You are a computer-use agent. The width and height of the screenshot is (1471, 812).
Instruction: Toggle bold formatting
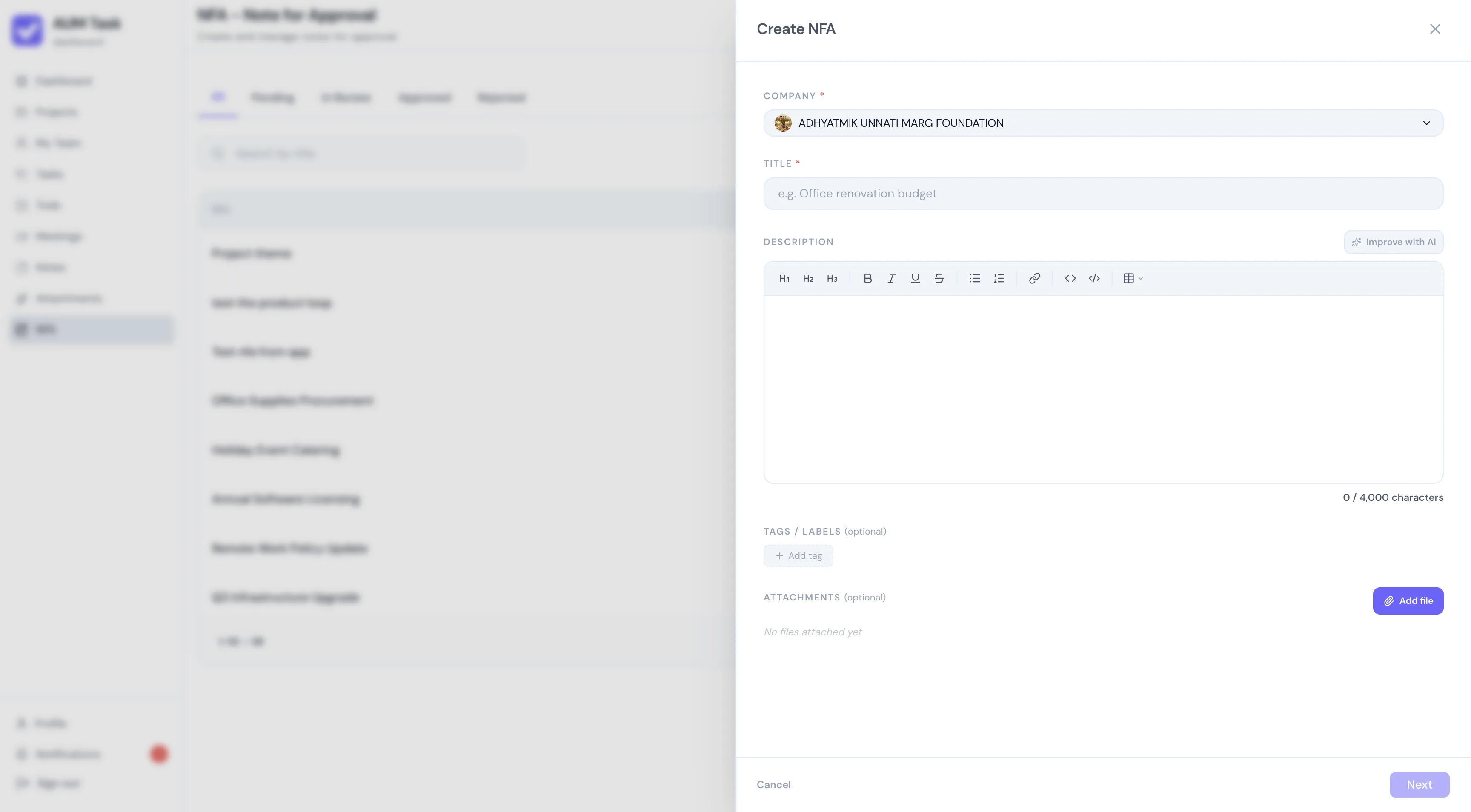click(867, 279)
